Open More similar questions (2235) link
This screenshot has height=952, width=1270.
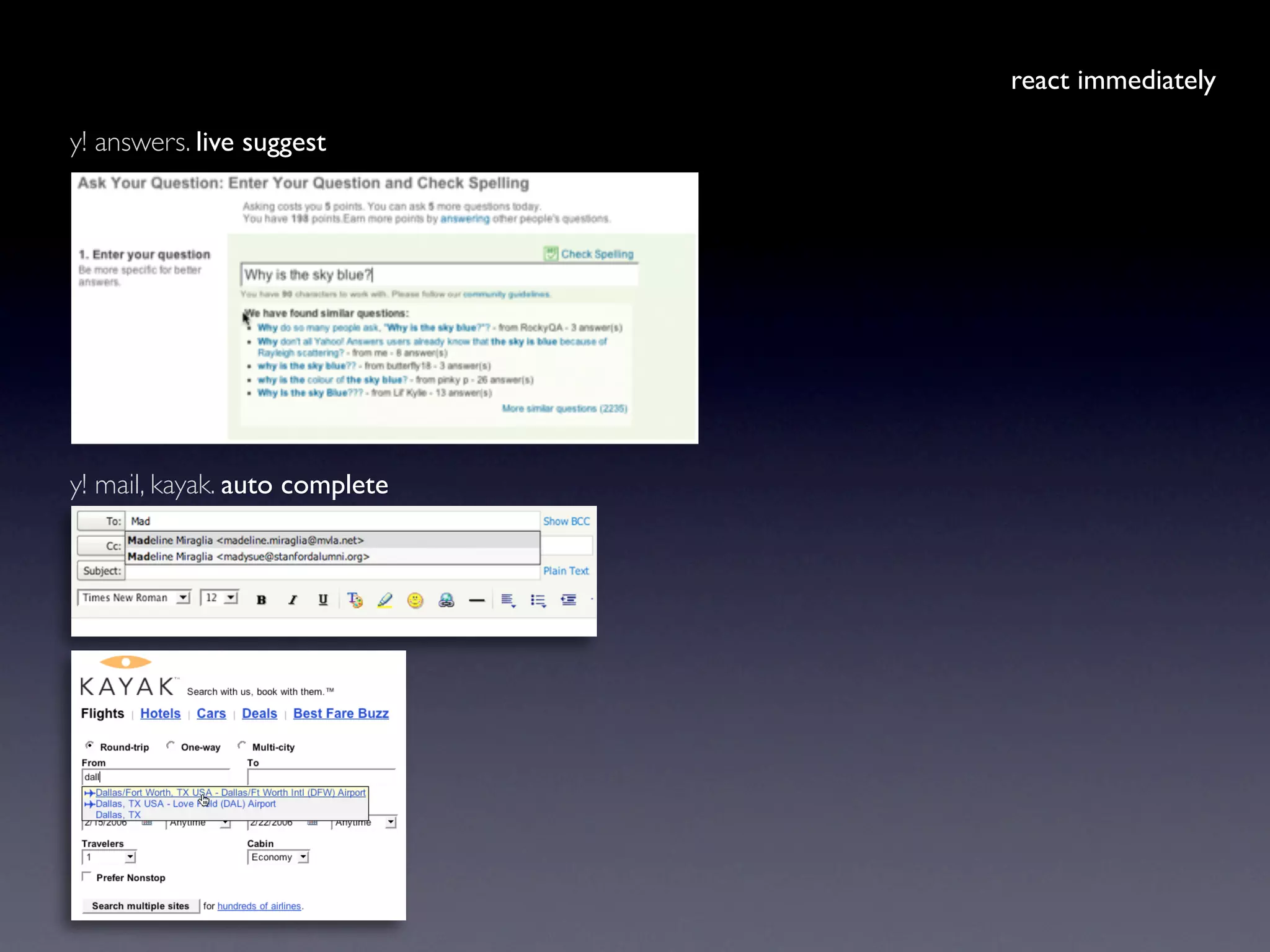[x=564, y=408]
